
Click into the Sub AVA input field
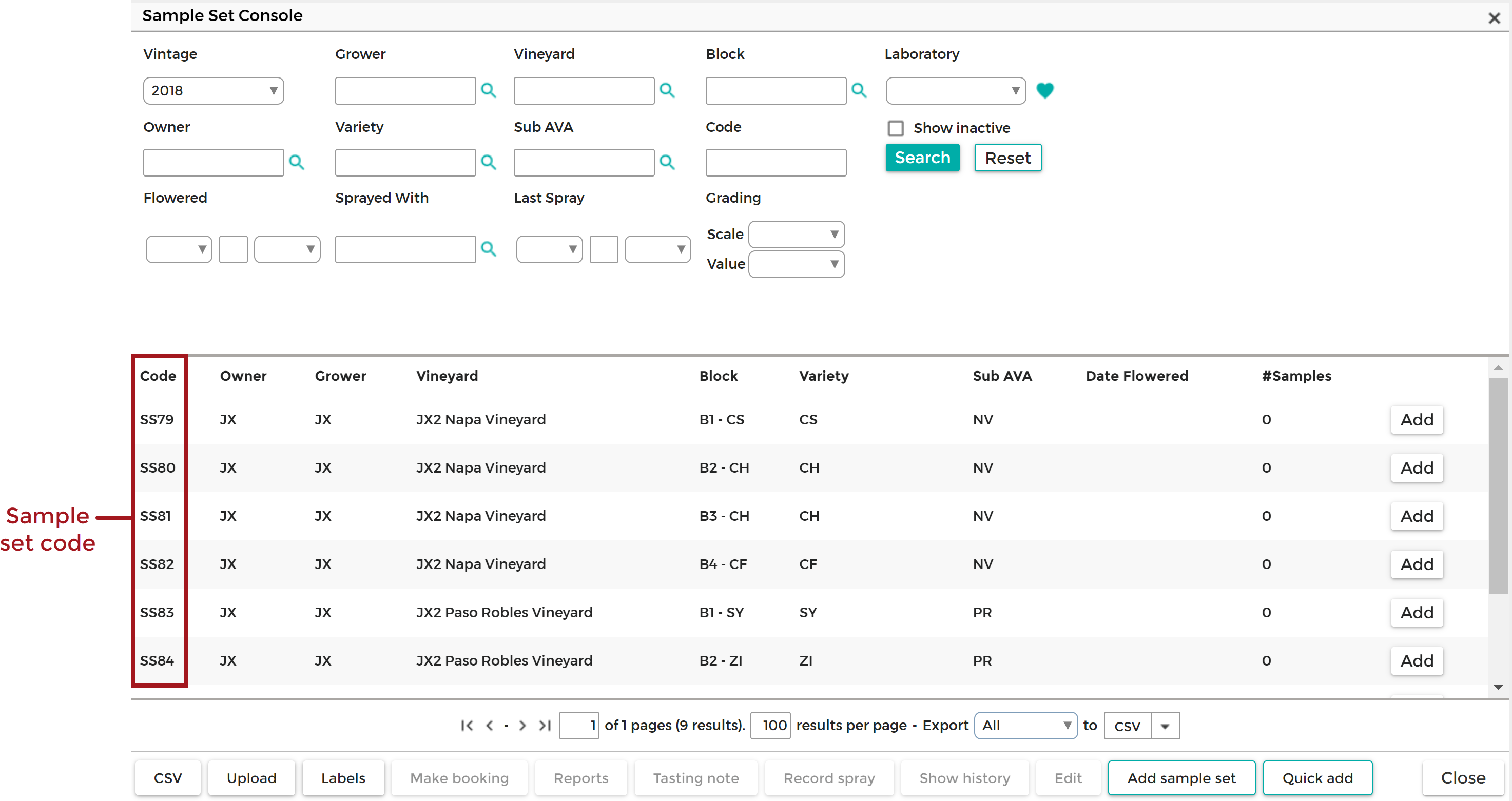click(x=584, y=162)
